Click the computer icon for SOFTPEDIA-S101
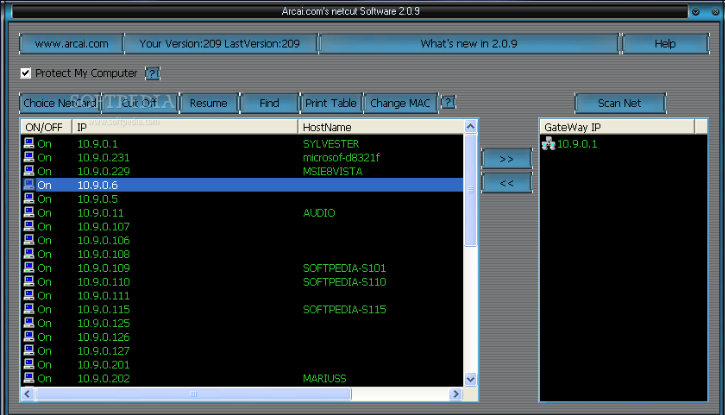Image resolution: width=725 pixels, height=415 pixels. coord(29,268)
